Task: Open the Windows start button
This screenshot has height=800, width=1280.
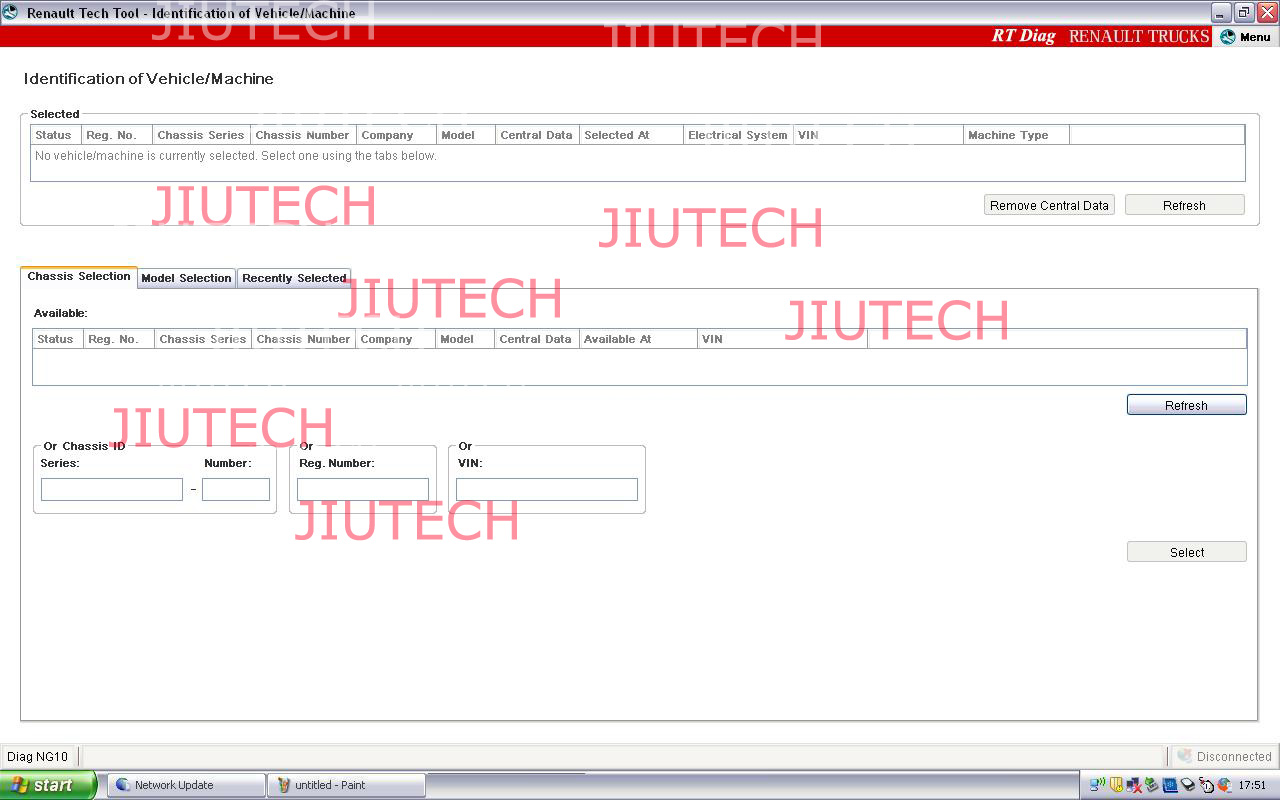Action: pos(48,785)
